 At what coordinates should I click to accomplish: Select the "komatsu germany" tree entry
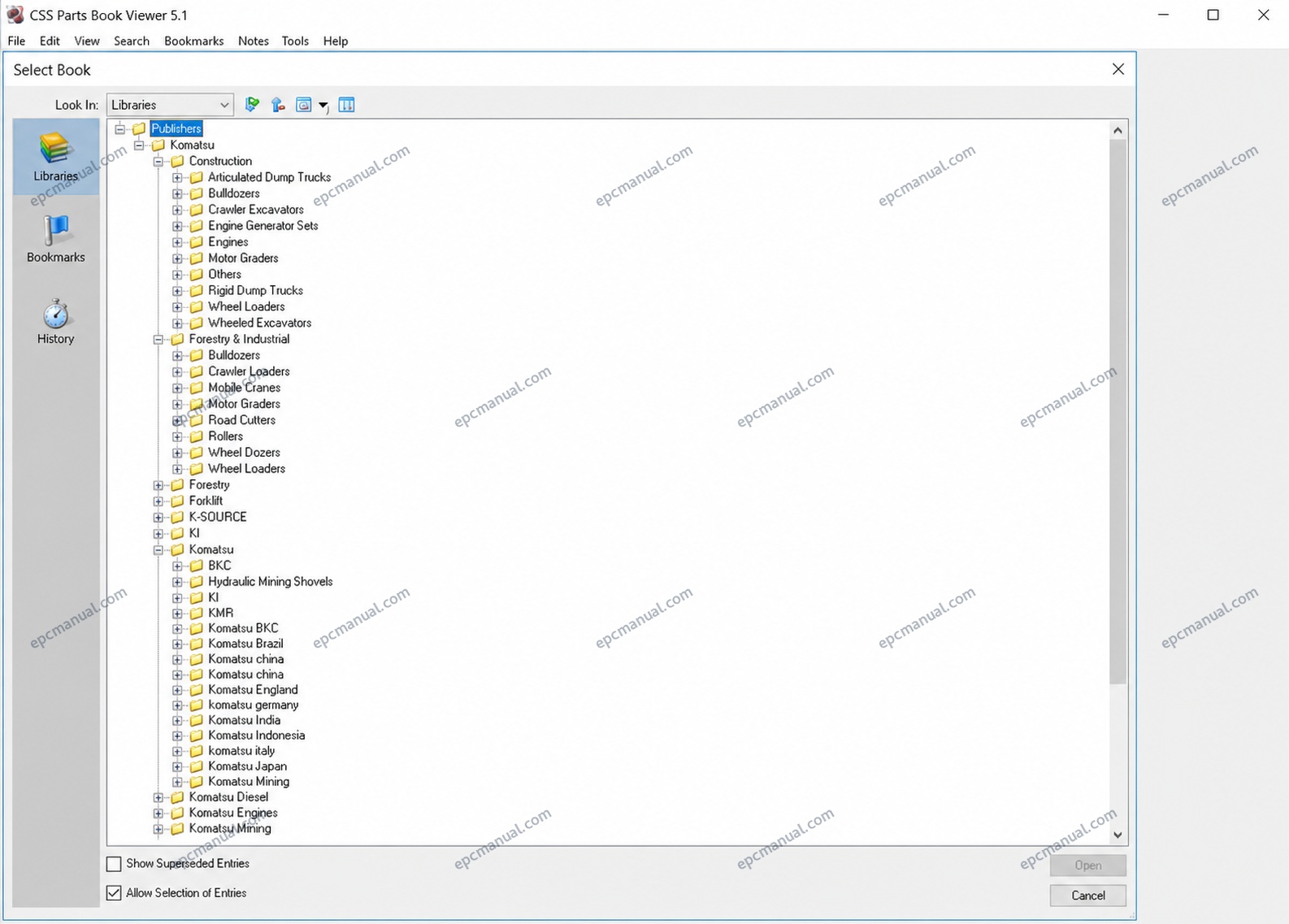point(254,705)
